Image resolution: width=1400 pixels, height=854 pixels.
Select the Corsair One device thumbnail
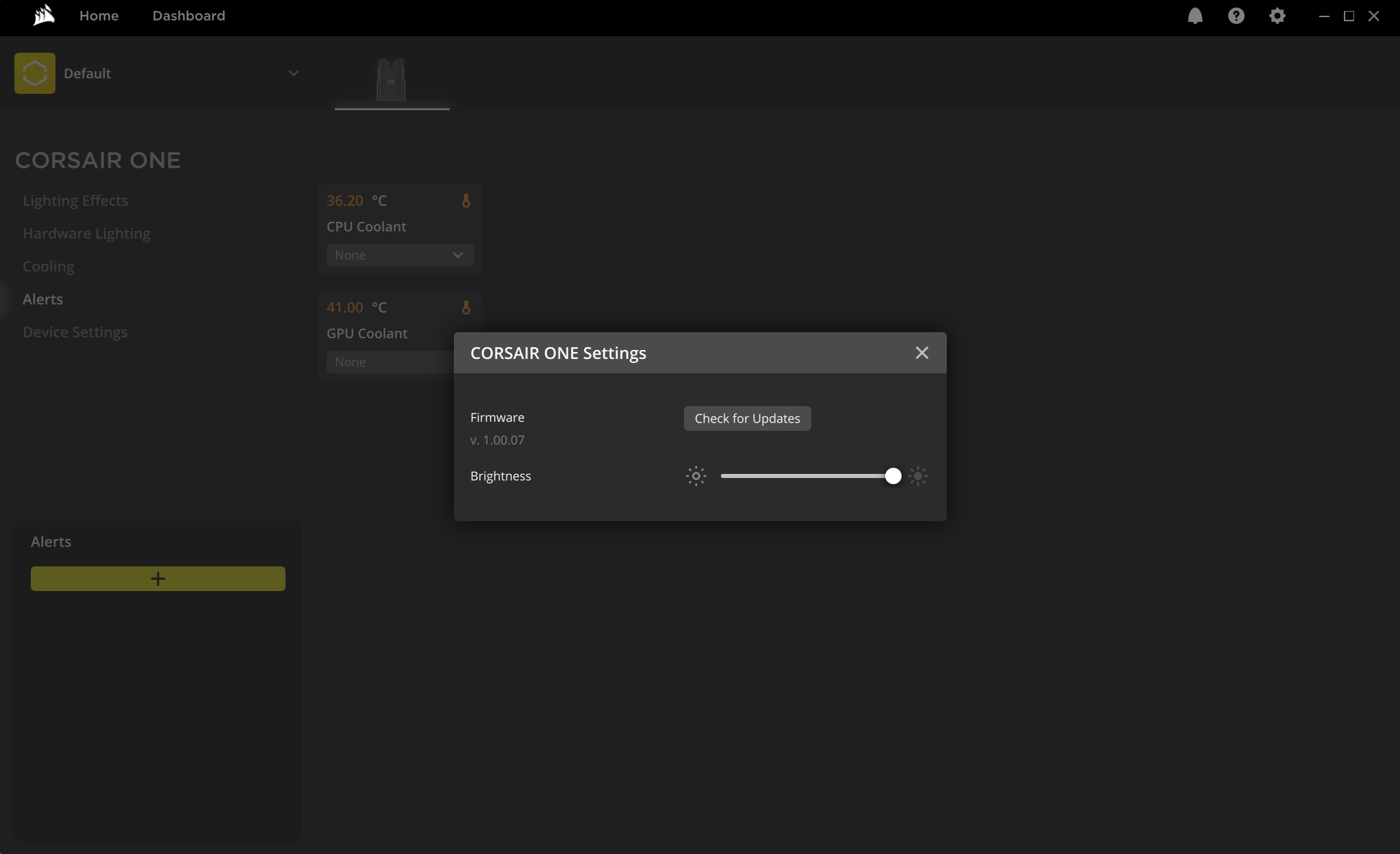coord(392,81)
